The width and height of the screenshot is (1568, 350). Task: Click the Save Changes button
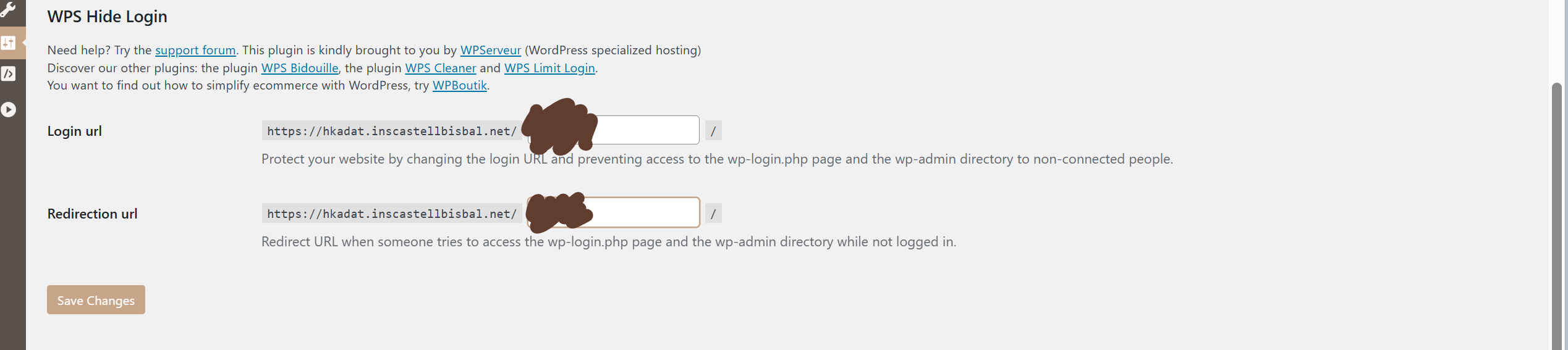coord(96,300)
